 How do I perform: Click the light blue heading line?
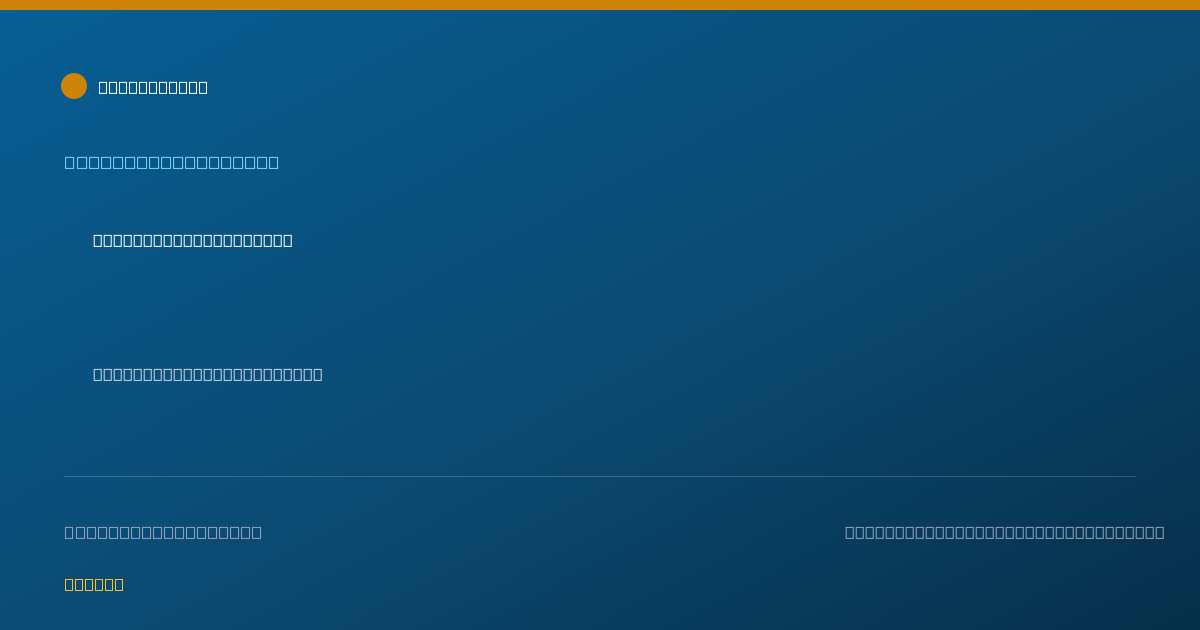[172, 162]
